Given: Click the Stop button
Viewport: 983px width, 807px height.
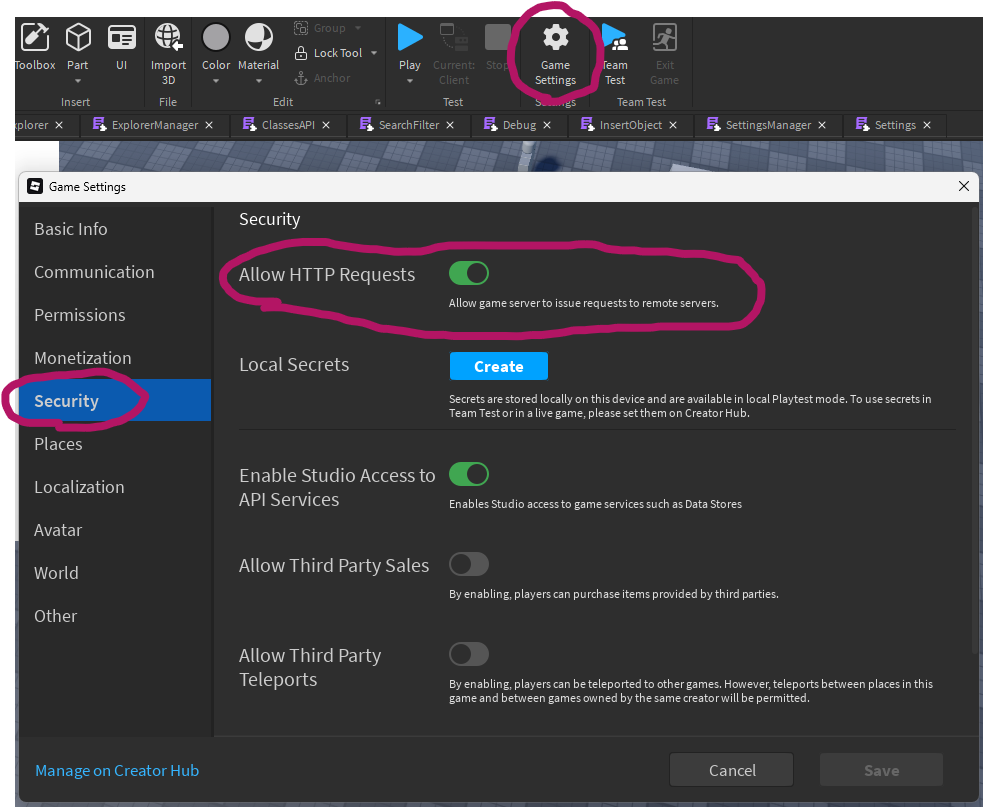Looking at the screenshot, I should (x=498, y=37).
